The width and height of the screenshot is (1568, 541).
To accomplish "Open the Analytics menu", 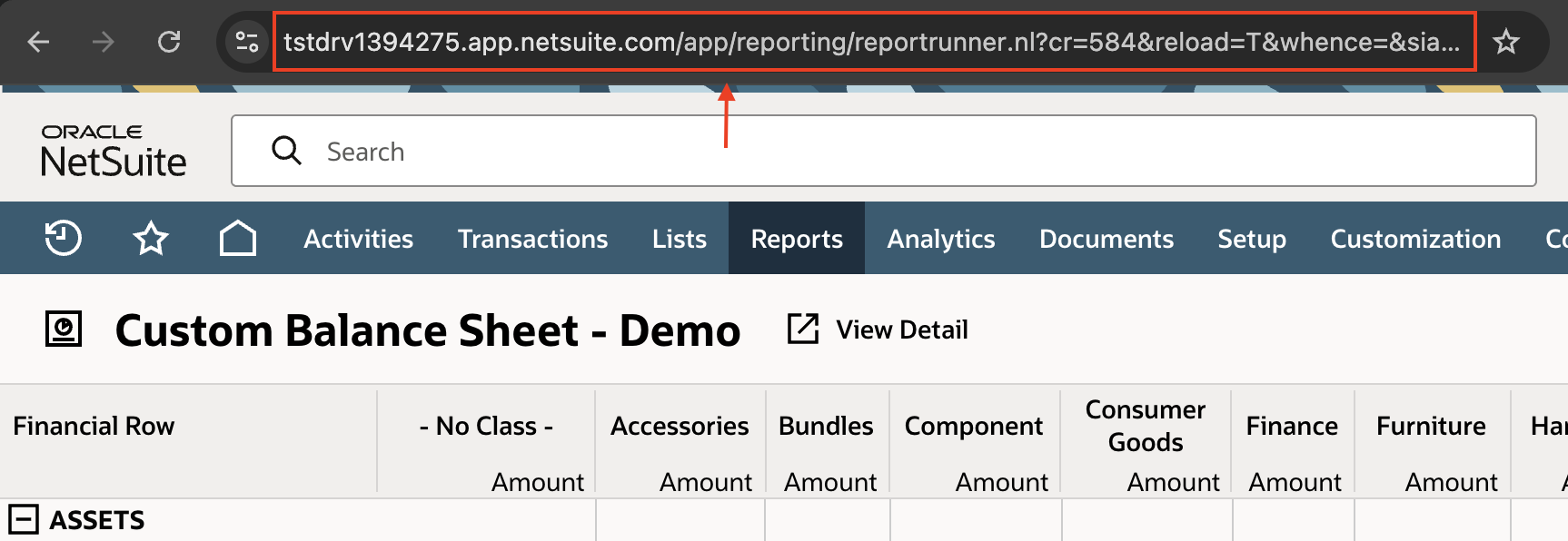I will click(940, 239).
